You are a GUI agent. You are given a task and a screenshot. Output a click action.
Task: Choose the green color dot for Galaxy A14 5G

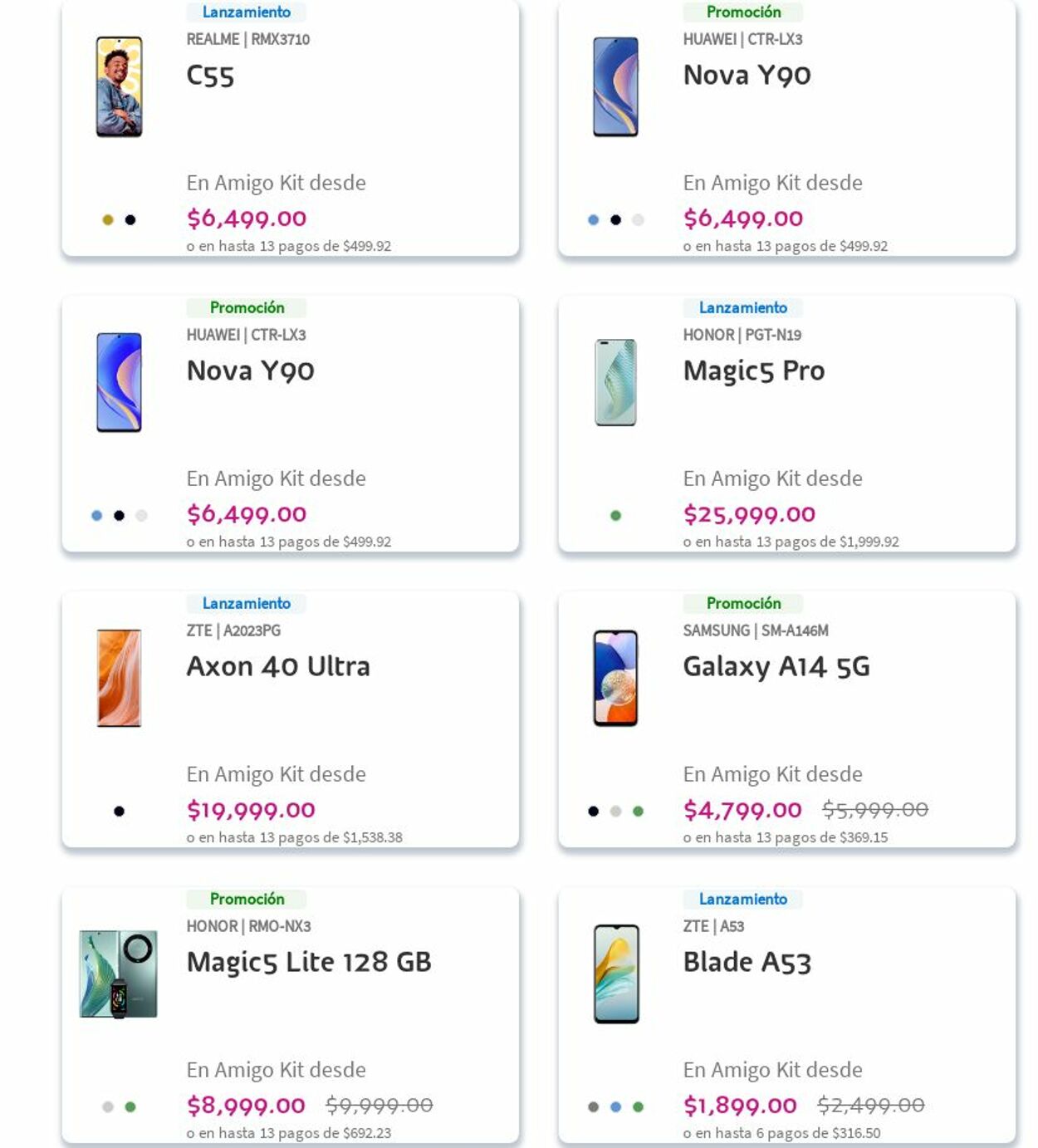(638, 812)
